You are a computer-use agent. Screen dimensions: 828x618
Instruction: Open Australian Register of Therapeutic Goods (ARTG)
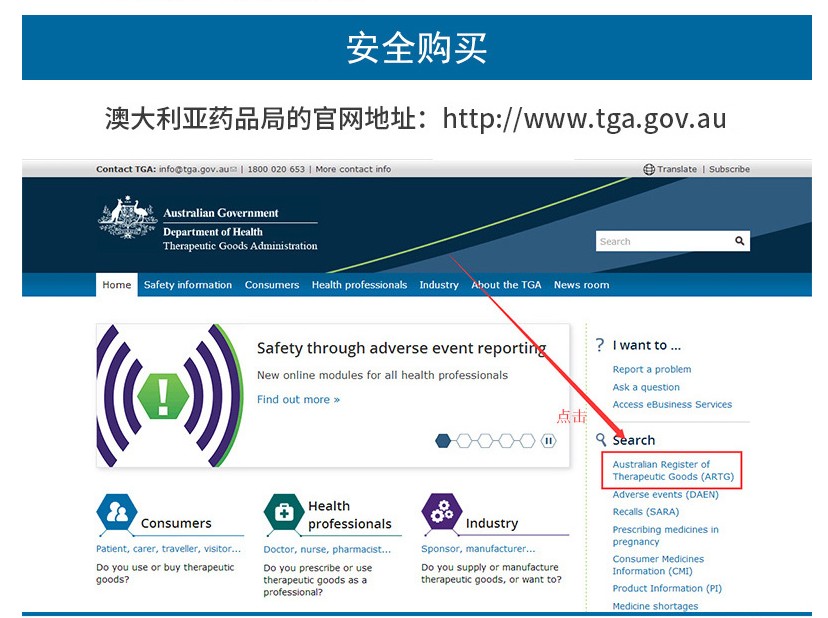click(x=673, y=470)
